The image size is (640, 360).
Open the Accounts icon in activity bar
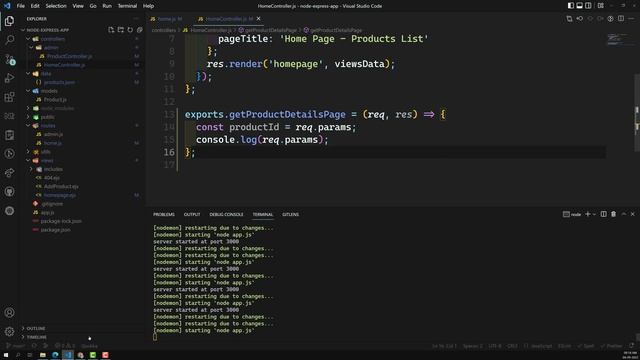click(x=9, y=313)
